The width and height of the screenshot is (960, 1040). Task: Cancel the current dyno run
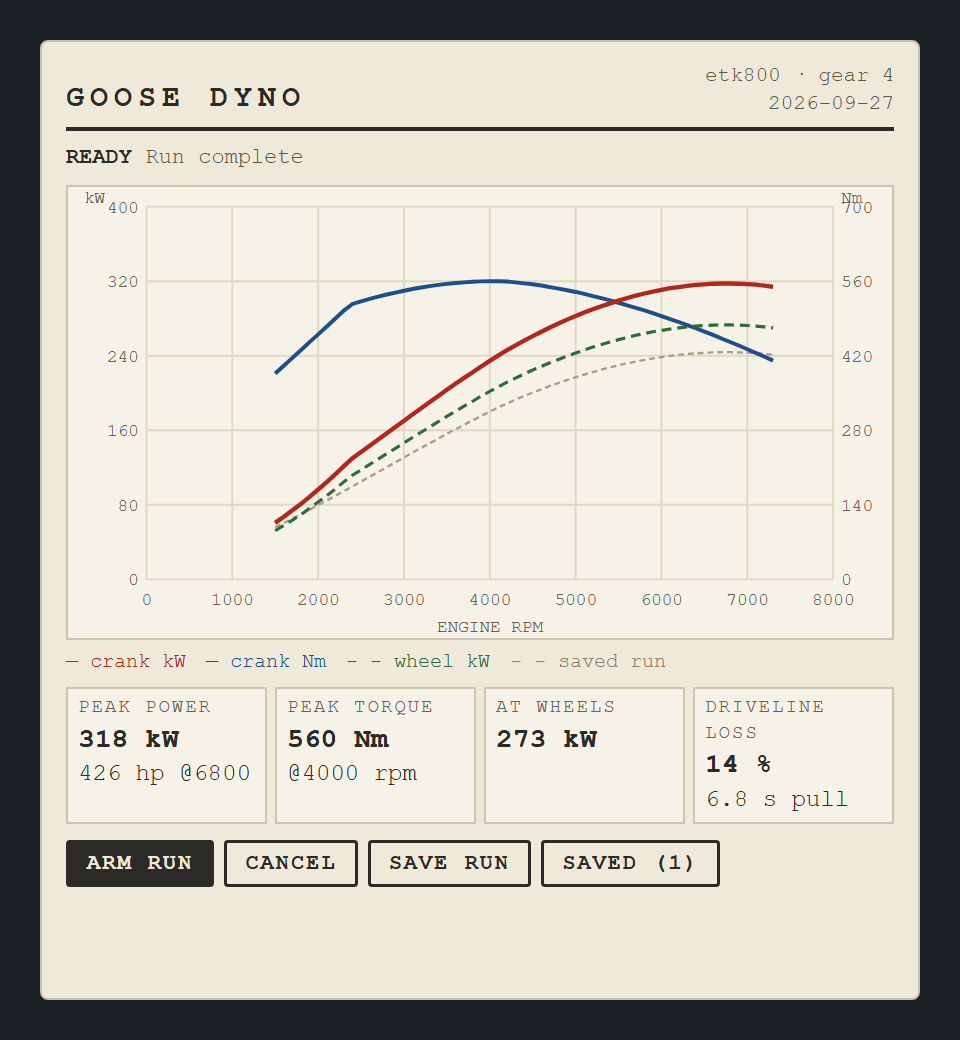(291, 864)
